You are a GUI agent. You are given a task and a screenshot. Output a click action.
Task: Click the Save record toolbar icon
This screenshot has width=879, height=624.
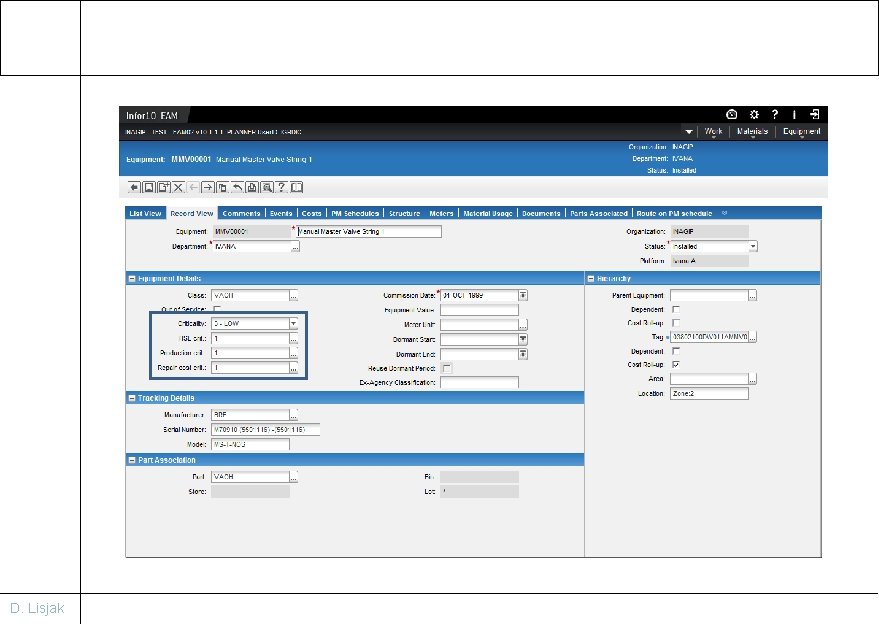click(x=149, y=187)
